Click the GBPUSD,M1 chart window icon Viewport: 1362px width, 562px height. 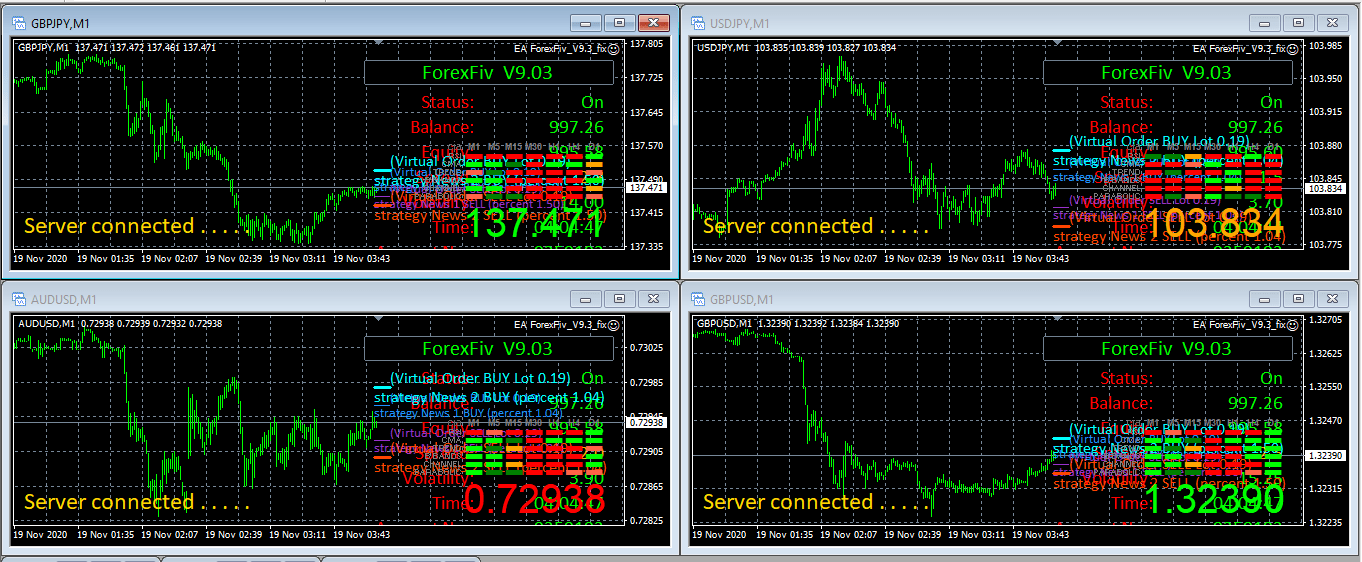pyautogui.click(x=699, y=299)
